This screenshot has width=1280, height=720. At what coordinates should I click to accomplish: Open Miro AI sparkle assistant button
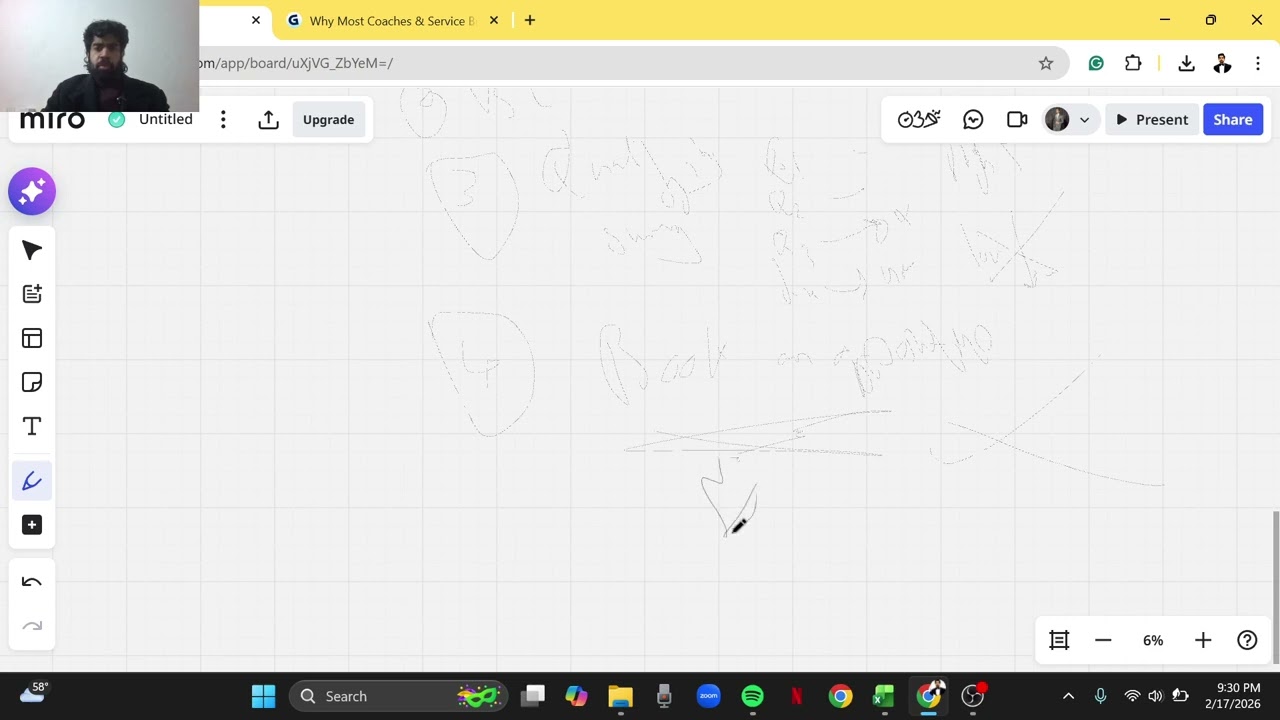pos(32,191)
